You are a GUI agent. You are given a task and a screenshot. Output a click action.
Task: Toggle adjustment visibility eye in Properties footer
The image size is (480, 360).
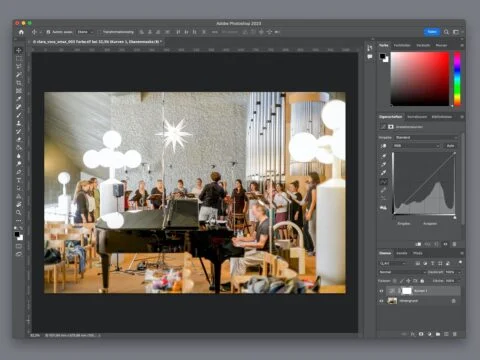click(x=445, y=244)
